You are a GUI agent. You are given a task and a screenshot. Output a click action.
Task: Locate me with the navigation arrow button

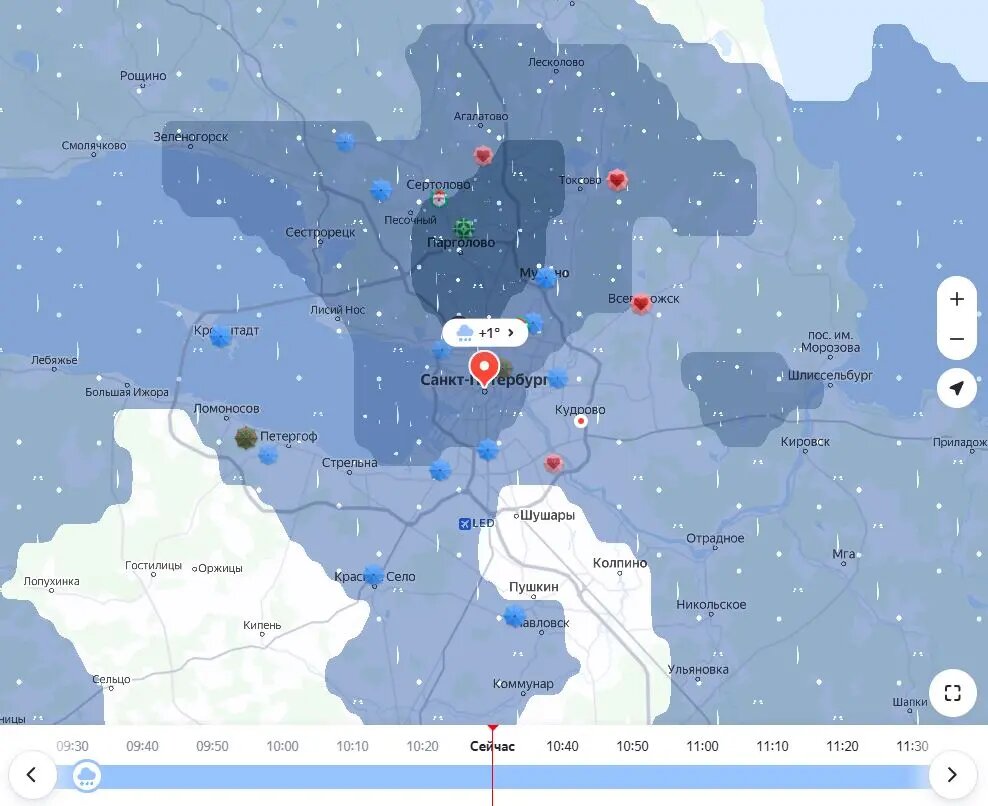tap(956, 388)
